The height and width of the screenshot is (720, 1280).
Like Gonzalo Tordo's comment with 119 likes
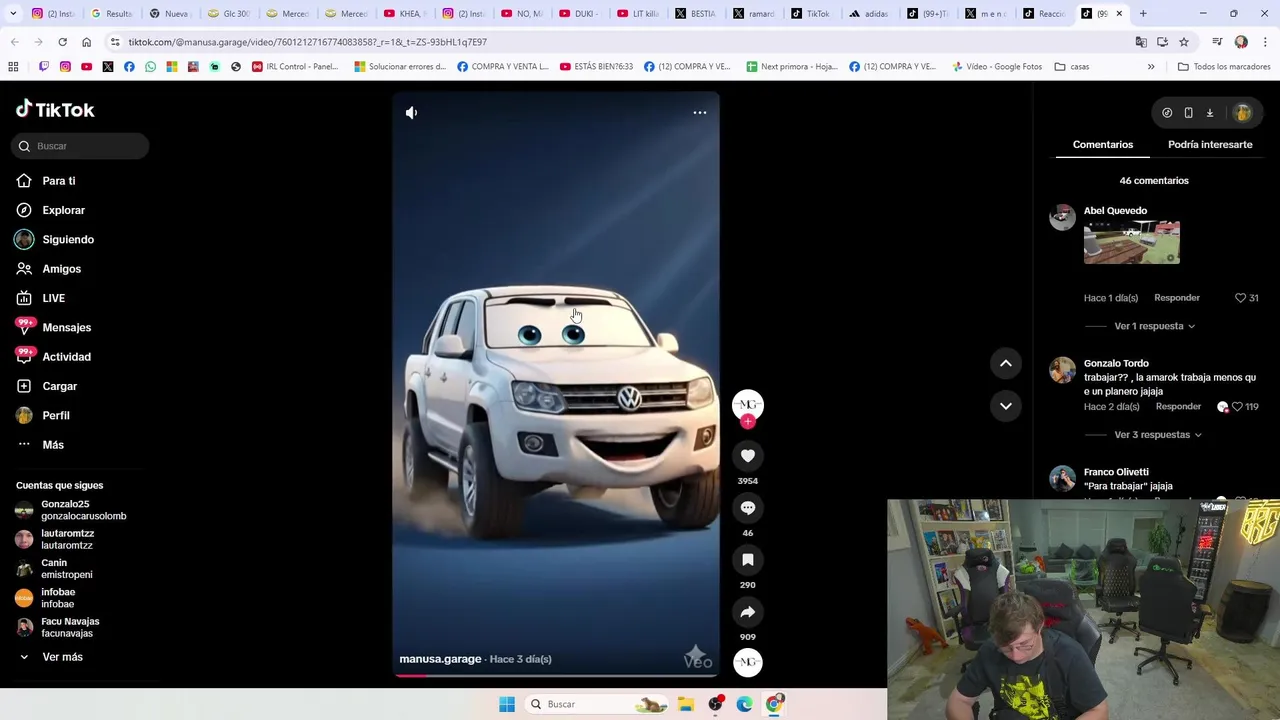coord(1237,407)
